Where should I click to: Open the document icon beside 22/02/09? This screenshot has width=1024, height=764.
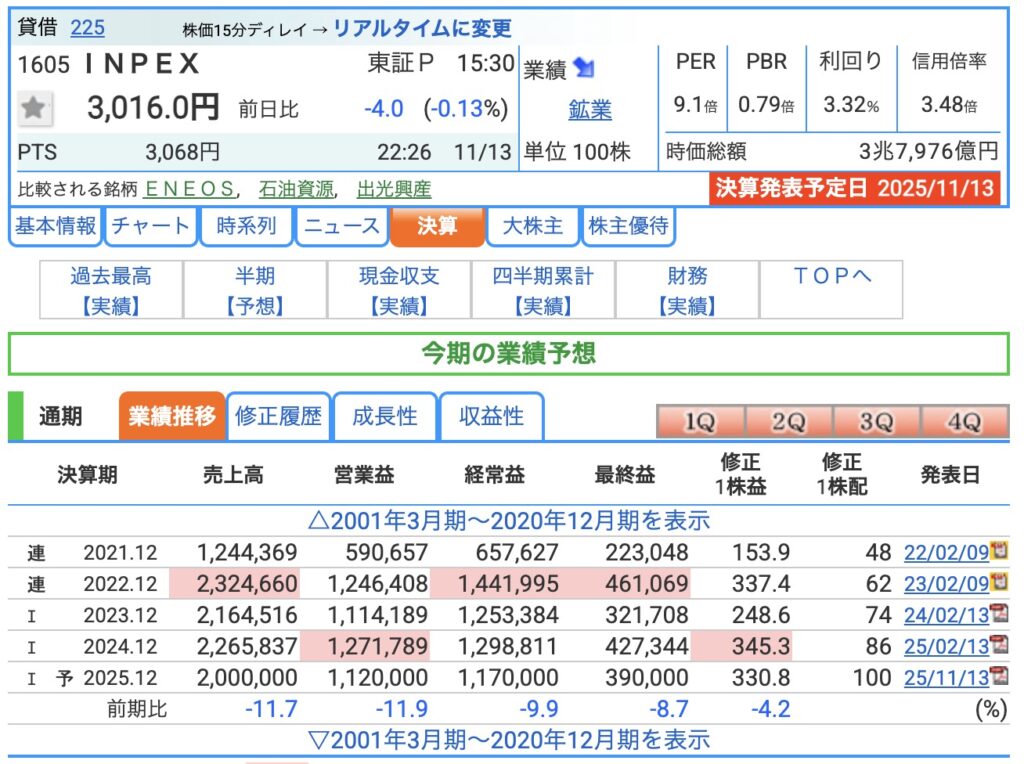(997, 551)
